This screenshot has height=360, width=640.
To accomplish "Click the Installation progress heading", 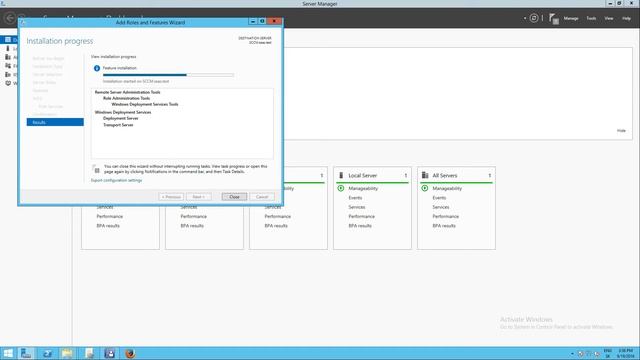I will pos(60,41).
